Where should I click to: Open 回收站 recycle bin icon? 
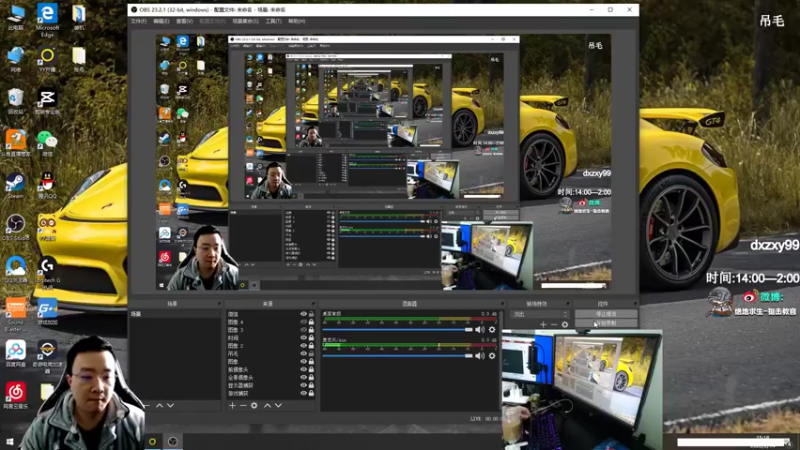(x=15, y=102)
